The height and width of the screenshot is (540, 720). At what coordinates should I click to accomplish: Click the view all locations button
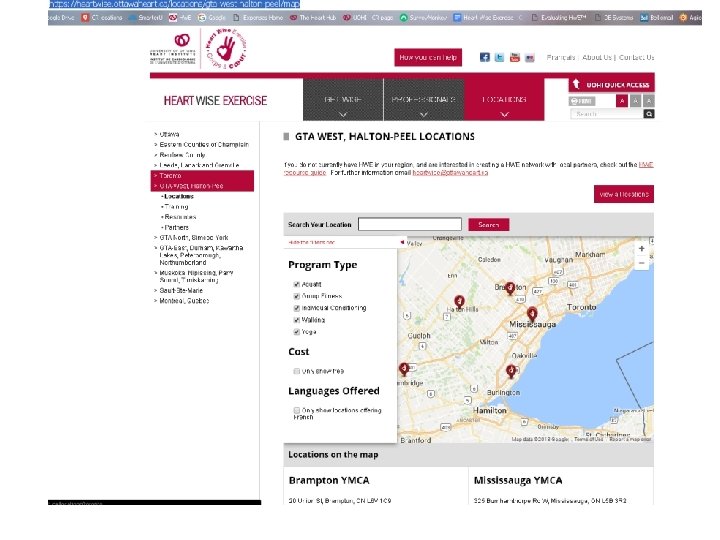pyautogui.click(x=624, y=194)
